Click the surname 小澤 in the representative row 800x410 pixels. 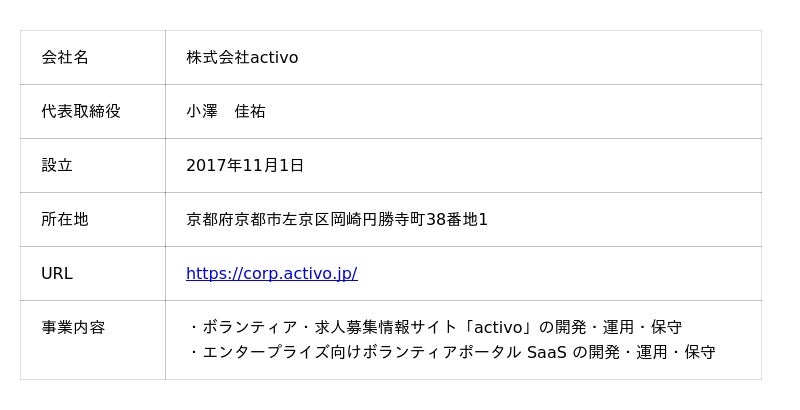click(202, 111)
